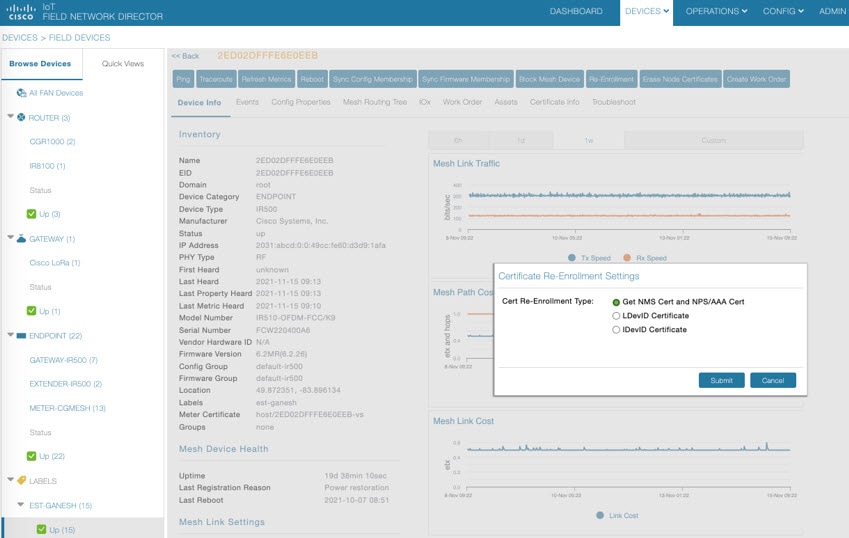Click Erase Node Certificates button
The width and height of the screenshot is (849, 538).
[680, 79]
